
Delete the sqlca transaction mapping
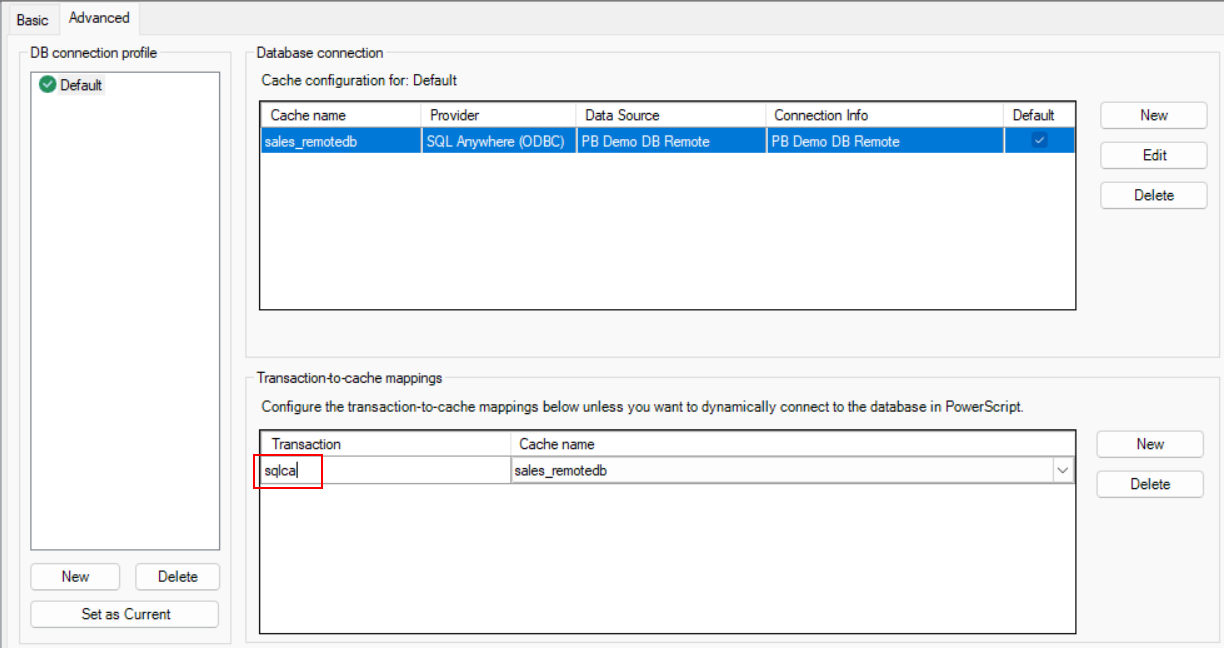(1149, 484)
